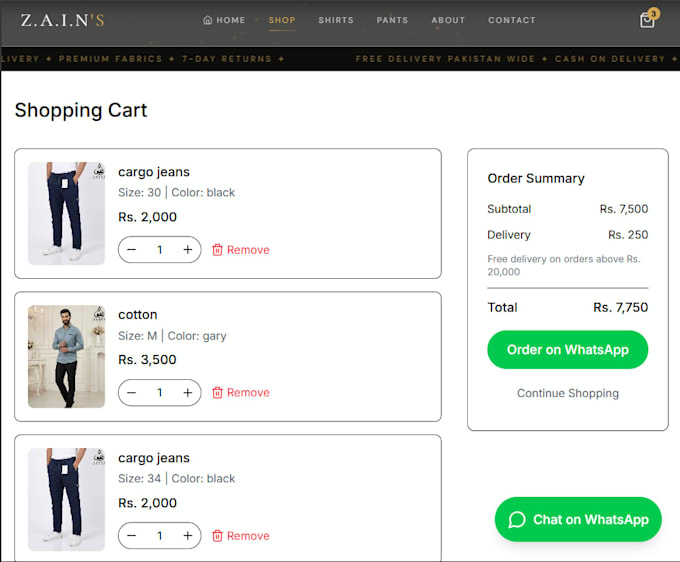
Task: Open the Shop menu item
Action: tap(282, 20)
